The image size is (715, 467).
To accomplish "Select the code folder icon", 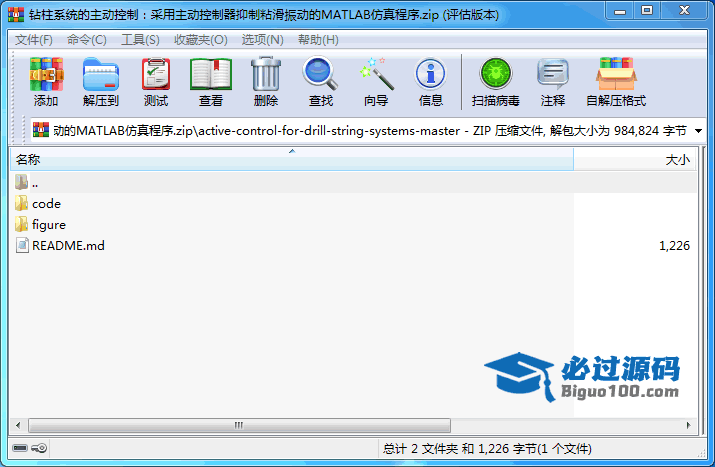I will tap(21, 203).
